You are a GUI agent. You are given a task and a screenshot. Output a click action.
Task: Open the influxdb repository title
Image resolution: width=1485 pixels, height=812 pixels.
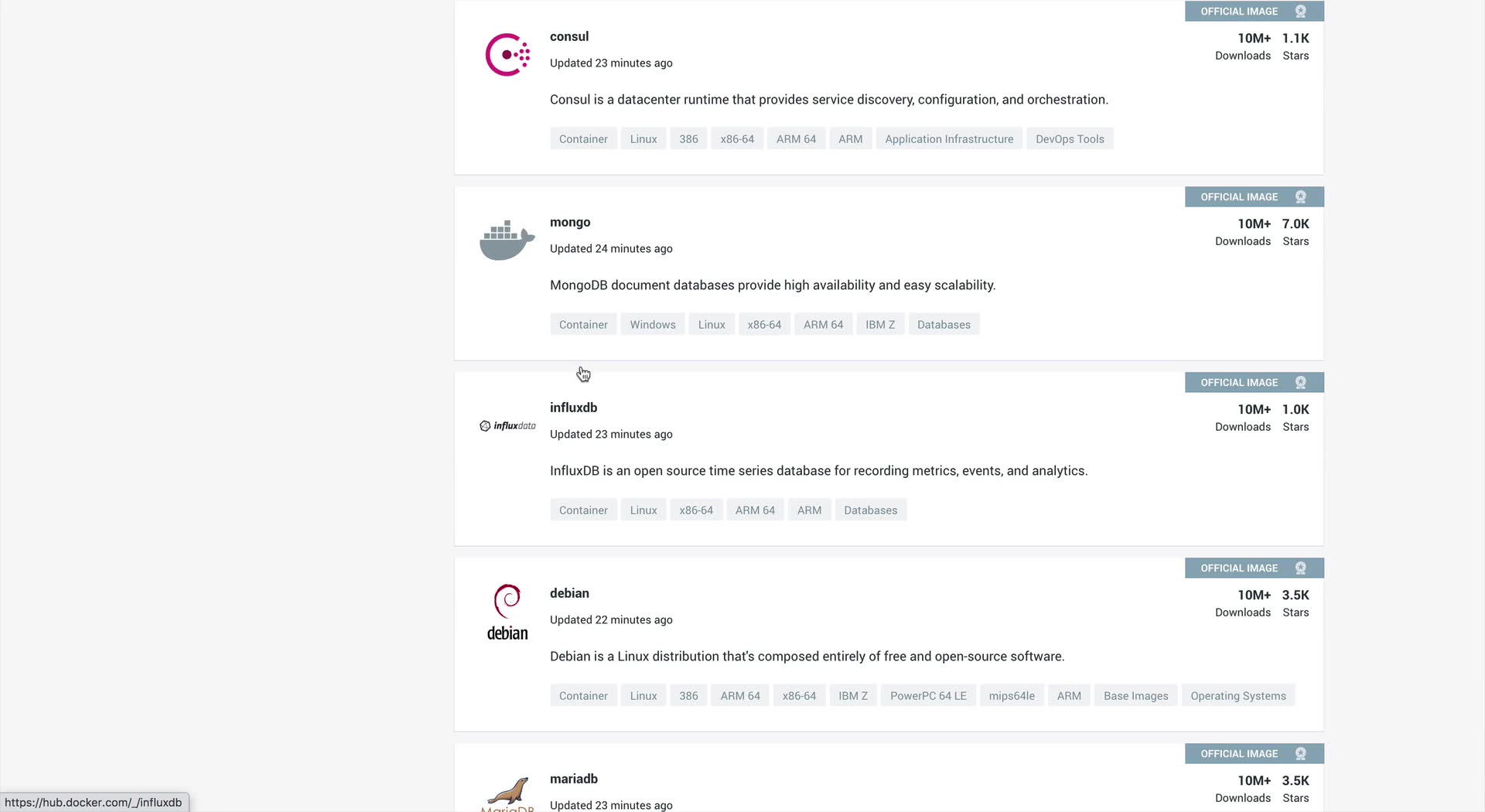coord(573,408)
